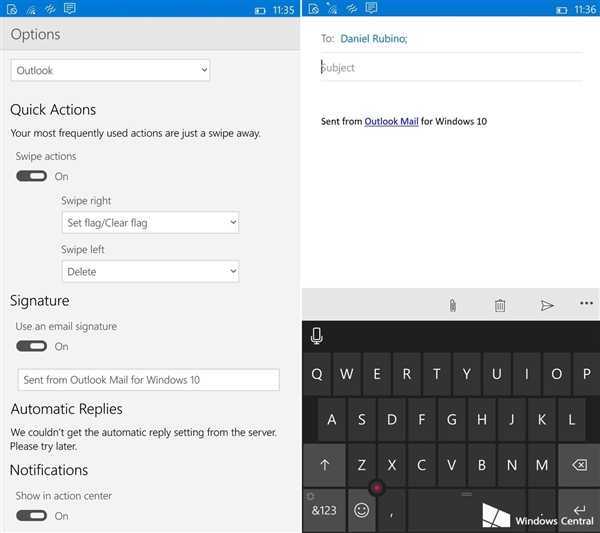Open the emoji smiley key

coord(361,510)
